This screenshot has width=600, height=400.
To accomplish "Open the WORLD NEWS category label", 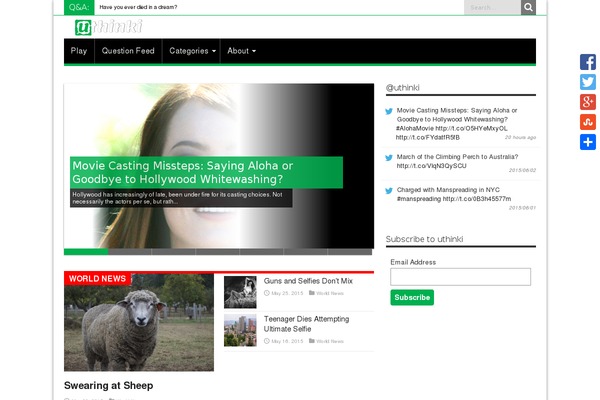I will click(97, 279).
